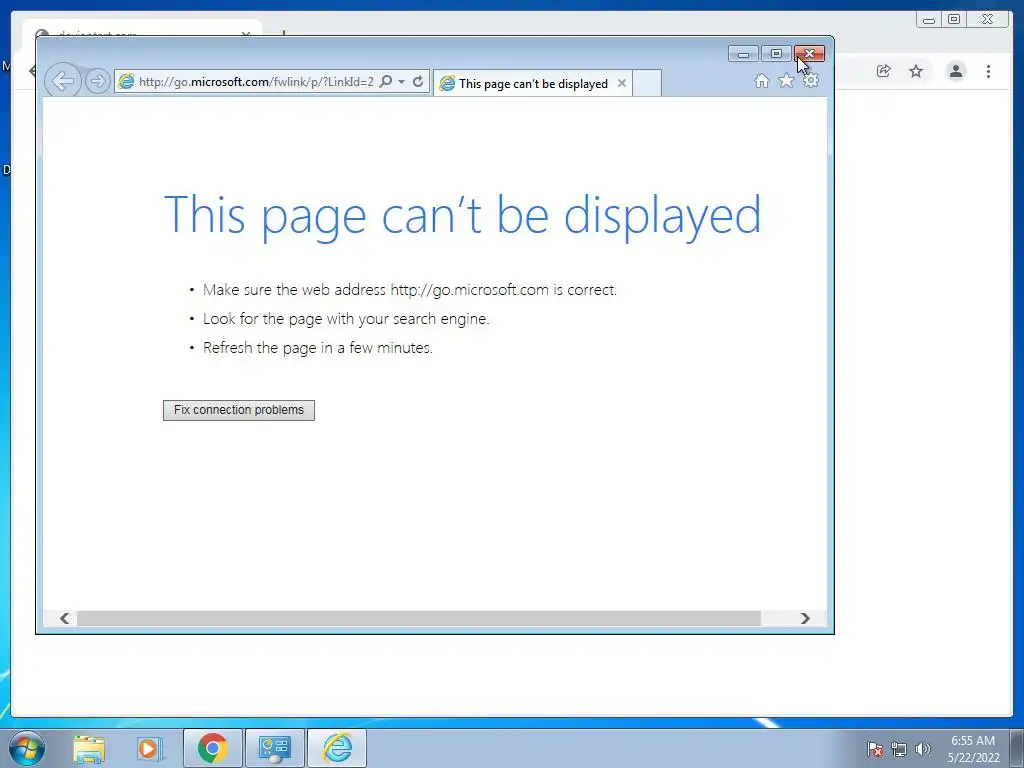
Task: Go back in Internet Explorer
Action: 63,81
